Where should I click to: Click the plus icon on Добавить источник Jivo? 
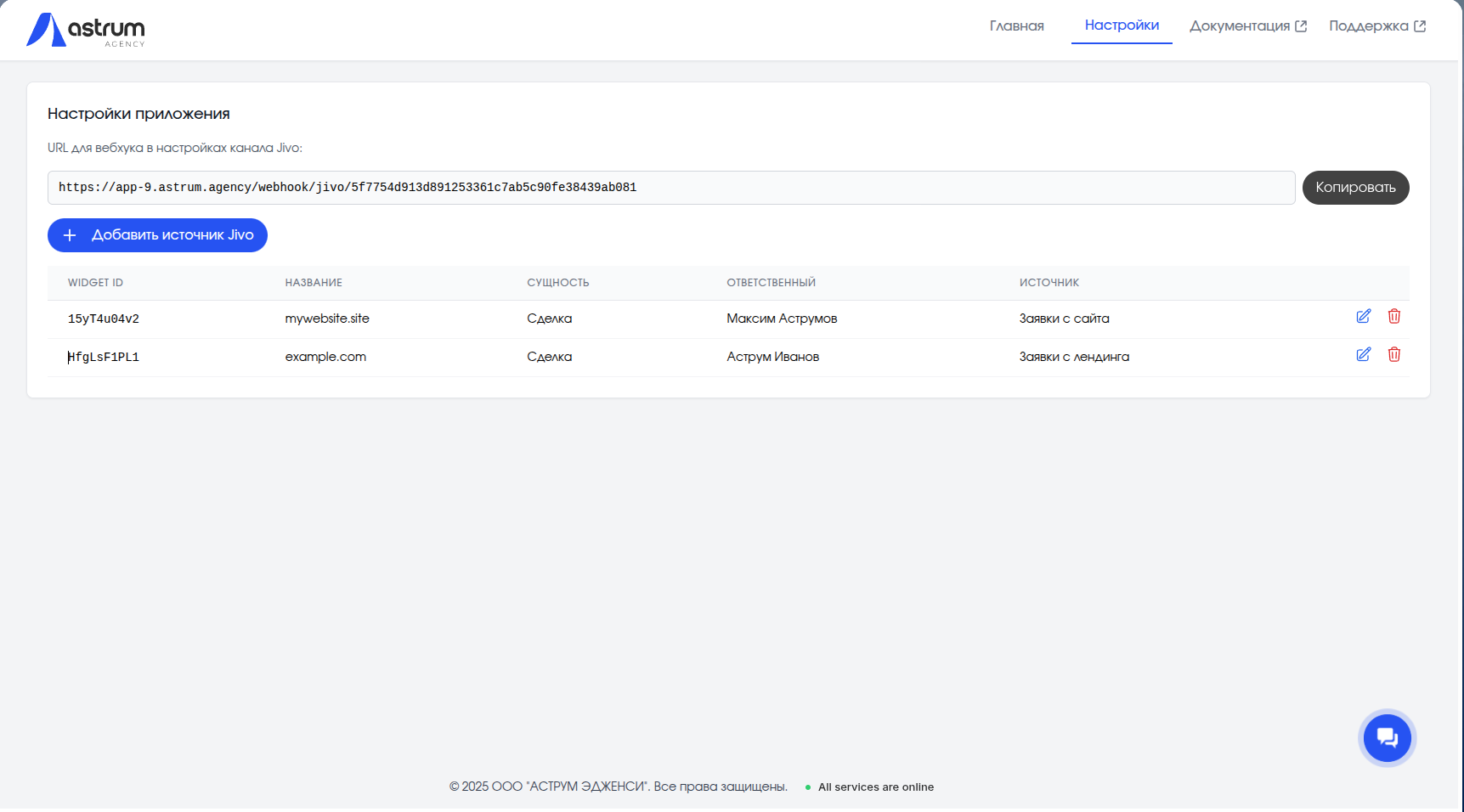[70, 235]
